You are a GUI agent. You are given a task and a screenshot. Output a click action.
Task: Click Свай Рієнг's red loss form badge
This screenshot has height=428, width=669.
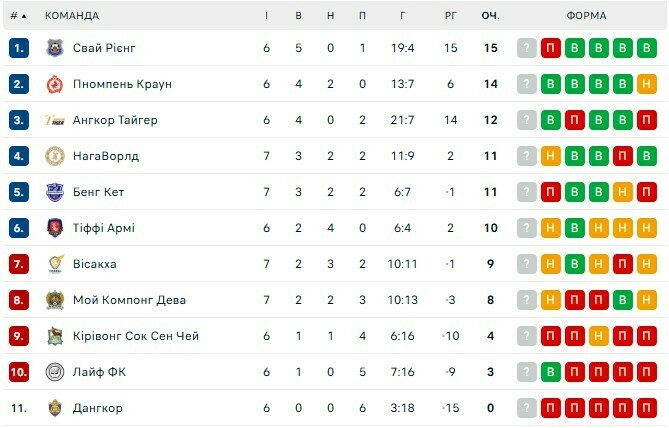551,48
